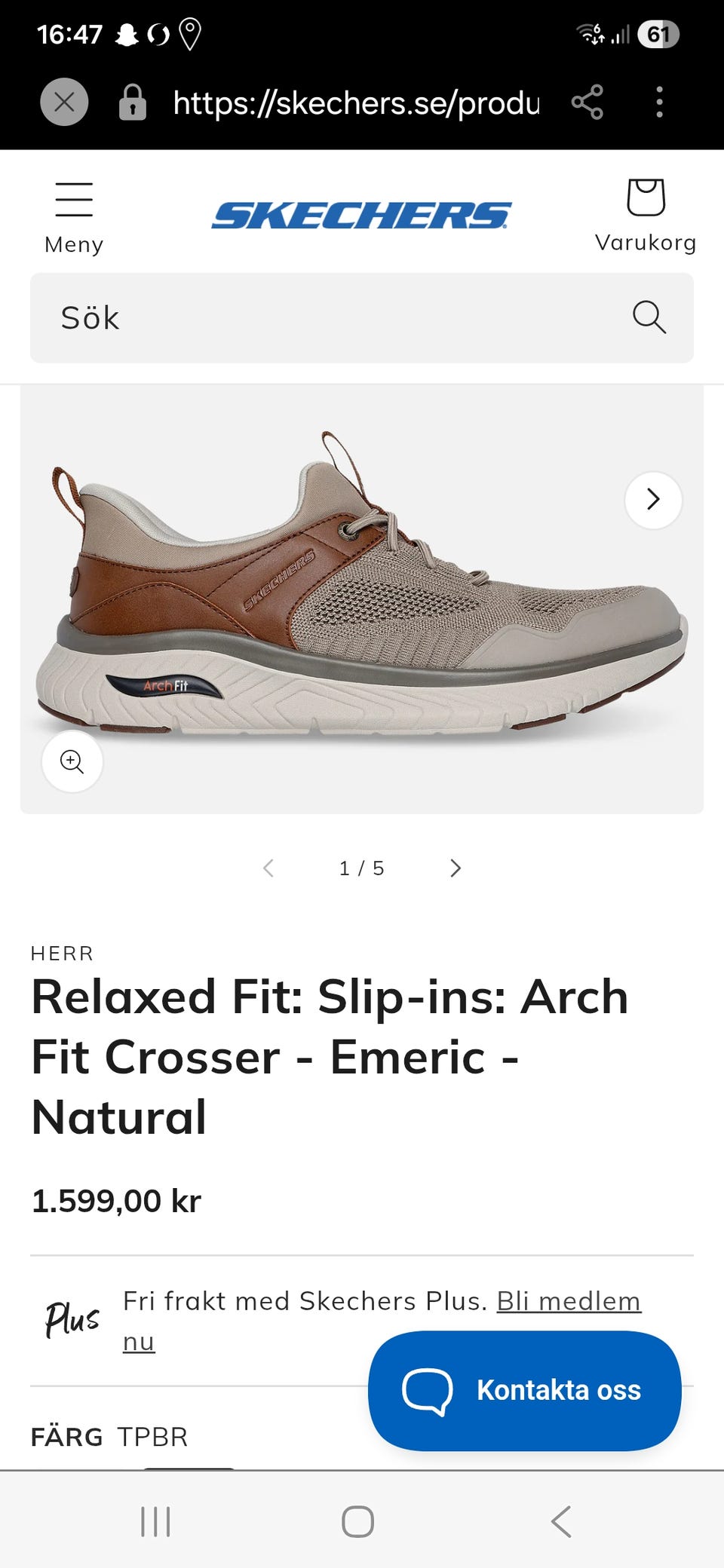View the site lock security icon
Viewport: 724px width, 1568px height.
[x=133, y=102]
